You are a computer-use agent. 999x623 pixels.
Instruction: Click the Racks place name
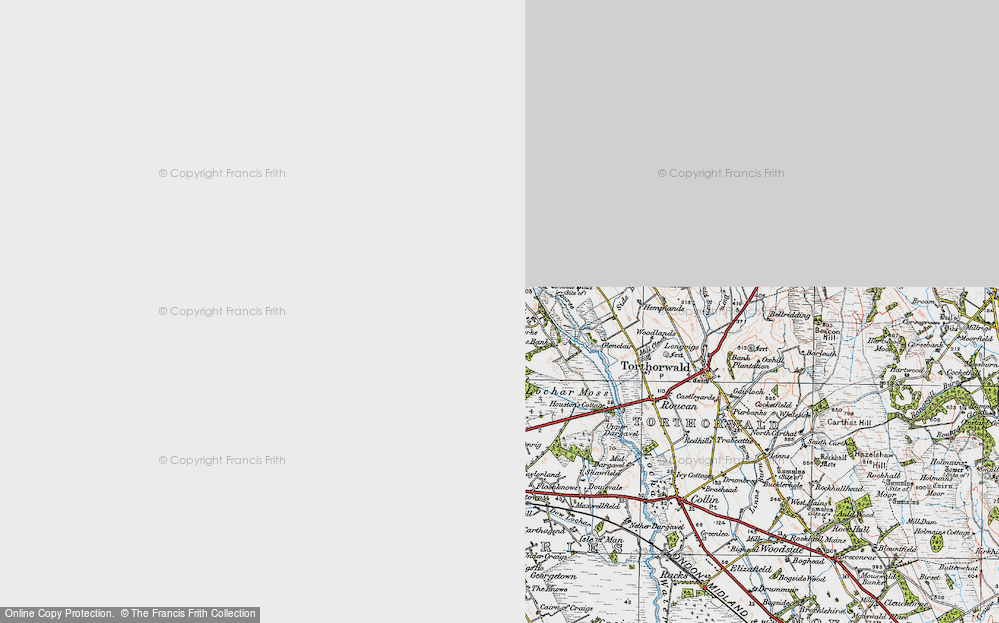tap(673, 575)
